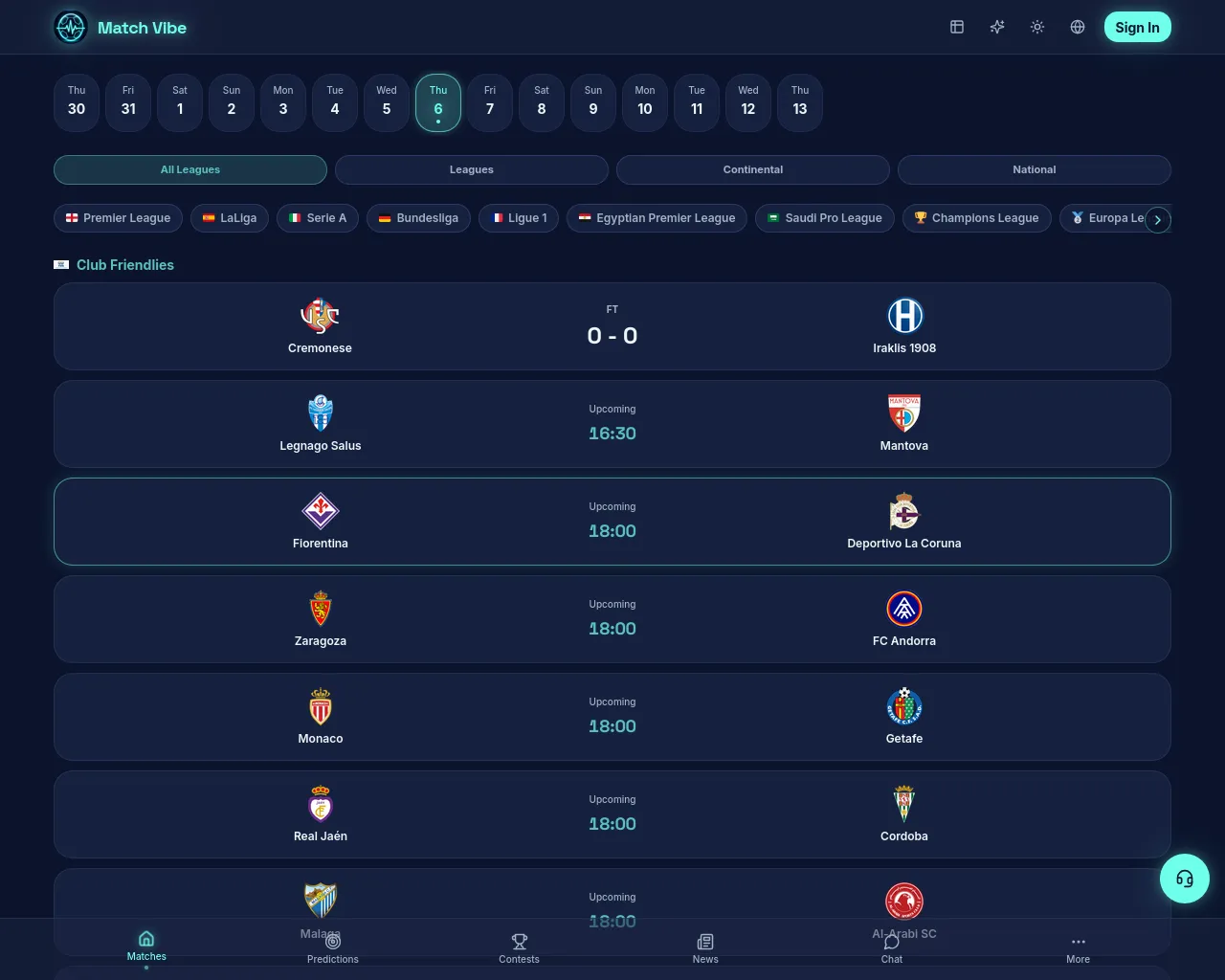Image resolution: width=1225 pixels, height=980 pixels.
Task: Click the Getafe club crest
Action: 904,706
